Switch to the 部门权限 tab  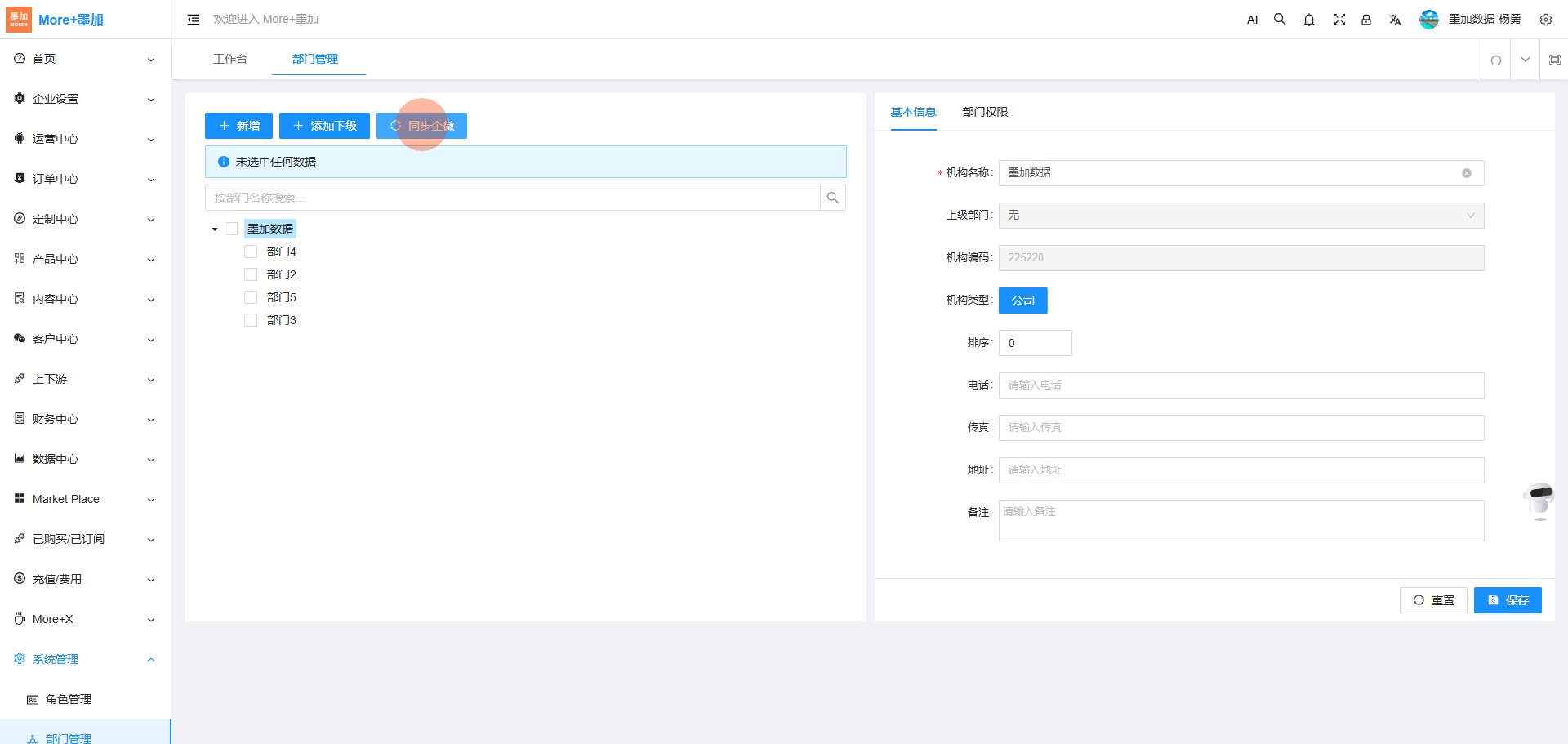[985, 112]
